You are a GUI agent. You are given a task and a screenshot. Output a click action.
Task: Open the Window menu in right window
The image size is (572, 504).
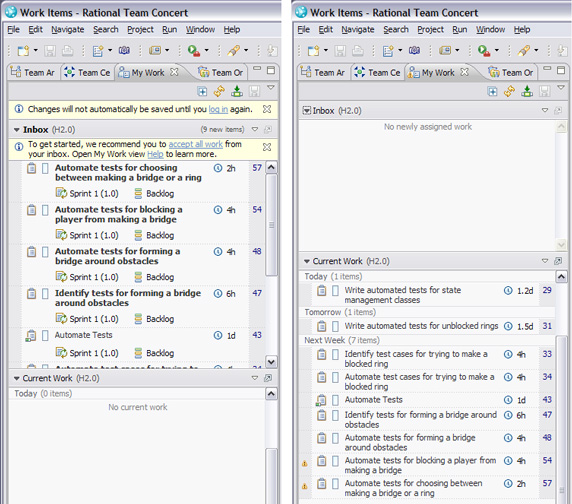[490, 30]
